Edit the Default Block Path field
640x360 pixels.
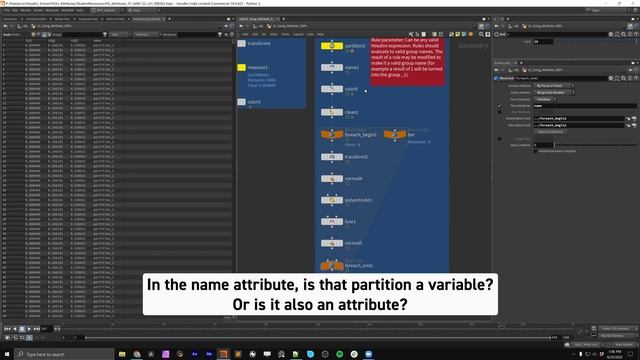(579, 118)
